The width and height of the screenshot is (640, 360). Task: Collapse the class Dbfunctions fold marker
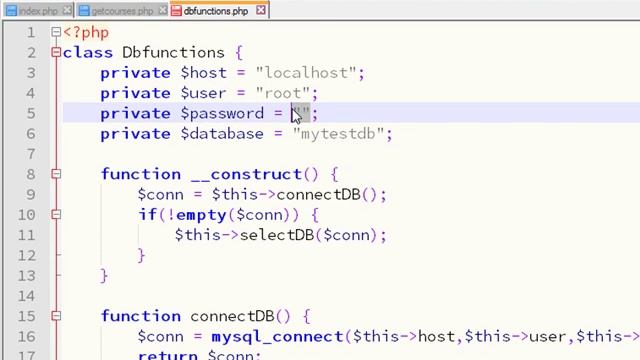(56, 52)
